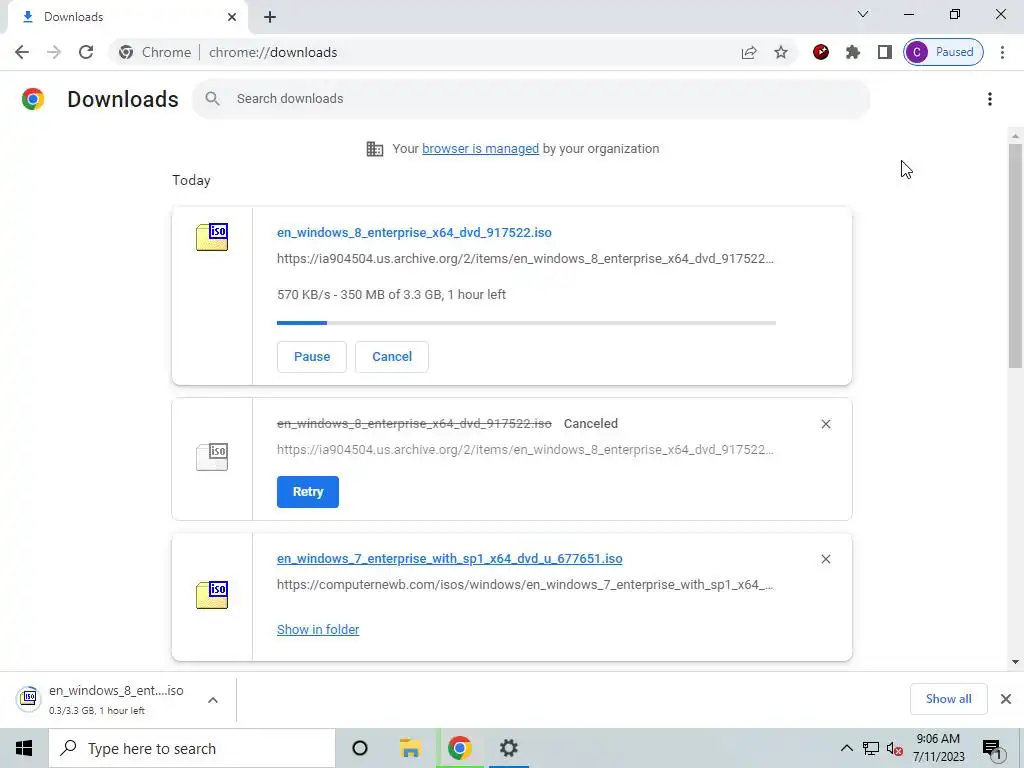Open the Settings gear on the taskbar
1024x768 pixels.
pos(509,748)
